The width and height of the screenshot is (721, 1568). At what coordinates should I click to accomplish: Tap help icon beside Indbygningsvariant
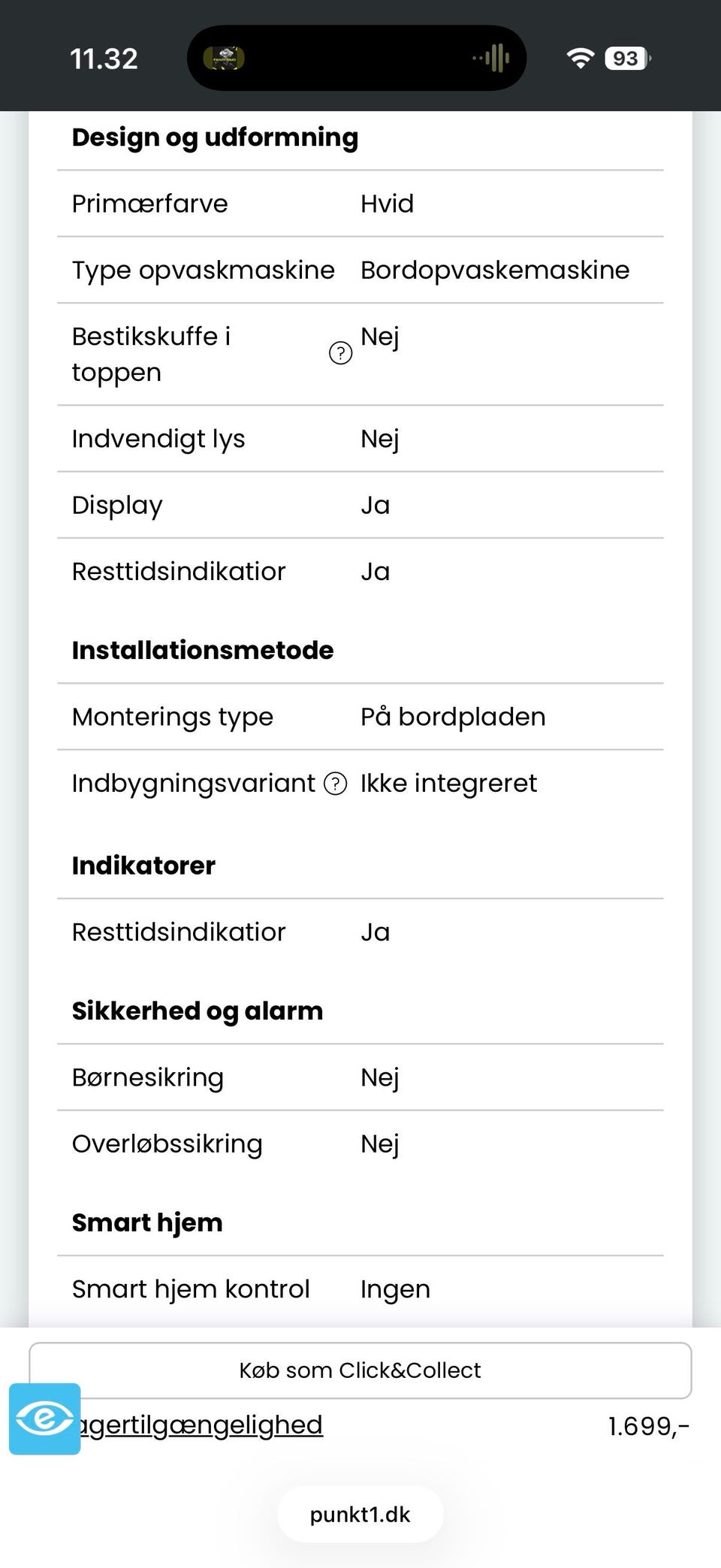pos(335,784)
